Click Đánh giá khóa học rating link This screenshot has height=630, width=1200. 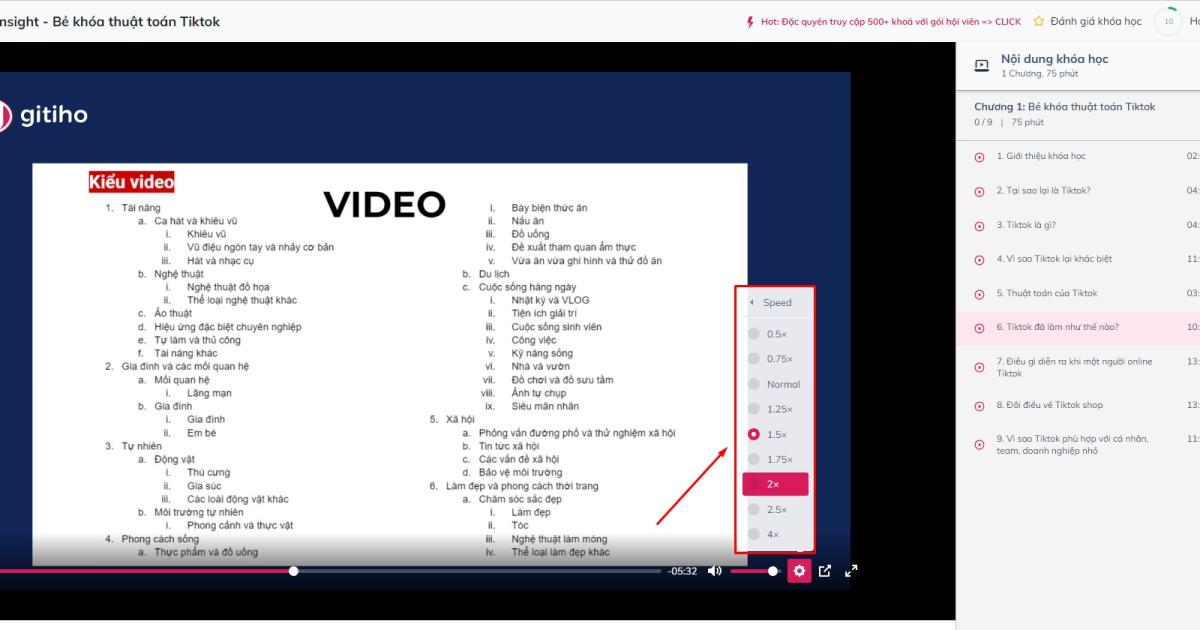(x=1095, y=21)
